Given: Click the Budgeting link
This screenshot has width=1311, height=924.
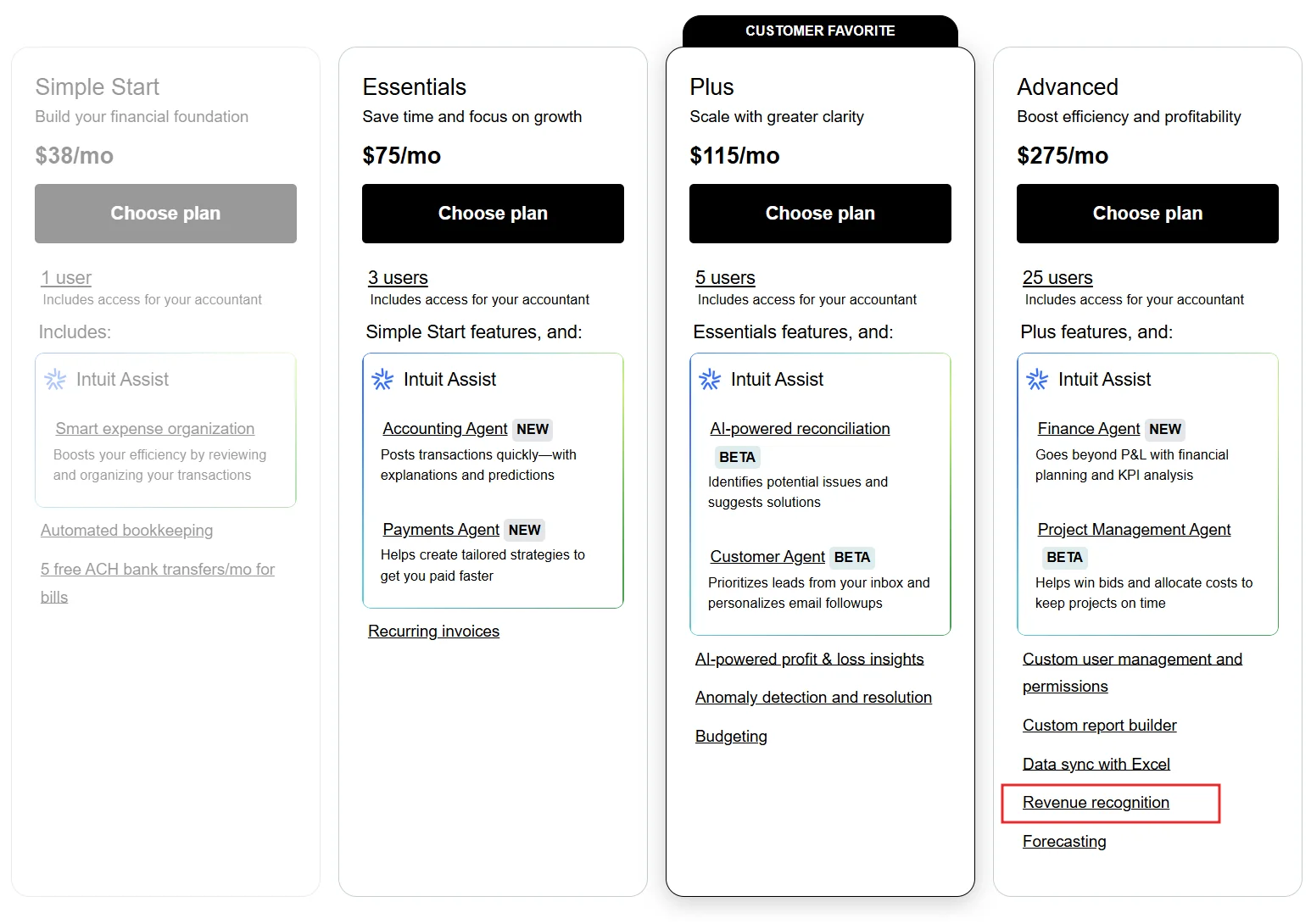Looking at the screenshot, I should pyautogui.click(x=731, y=737).
